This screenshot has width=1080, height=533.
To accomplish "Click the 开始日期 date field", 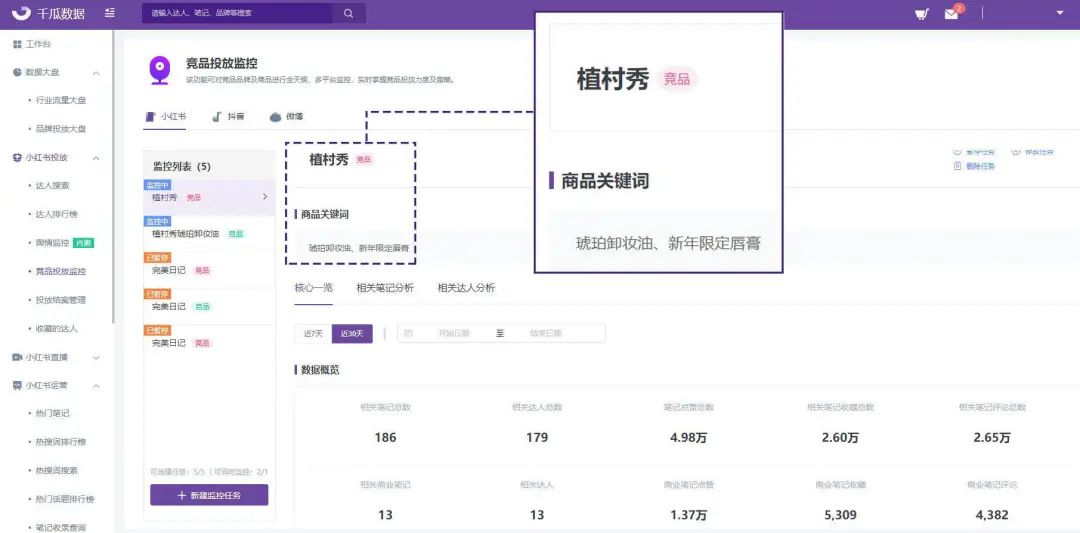I will pos(454,333).
